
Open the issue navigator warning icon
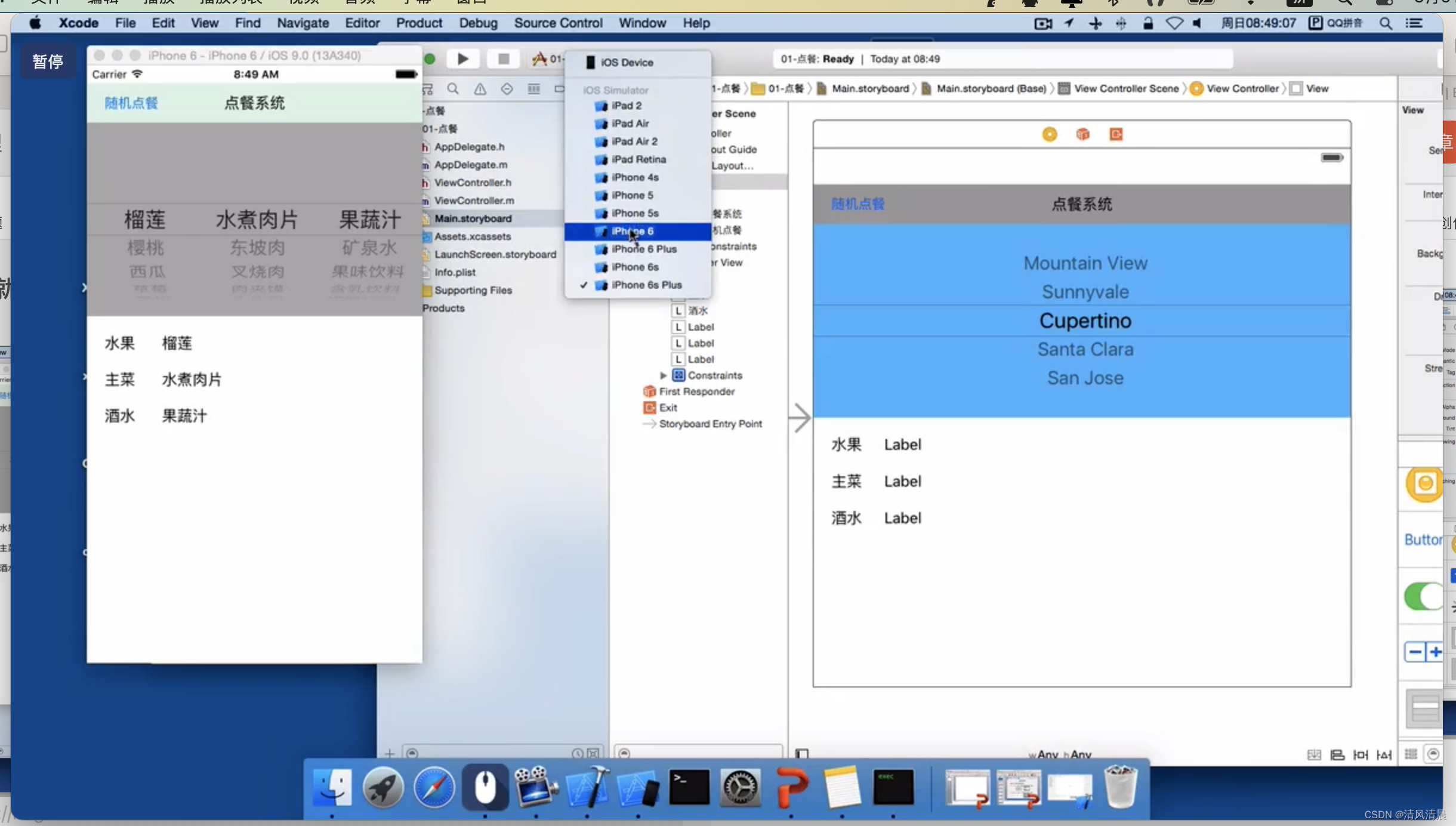(x=480, y=89)
